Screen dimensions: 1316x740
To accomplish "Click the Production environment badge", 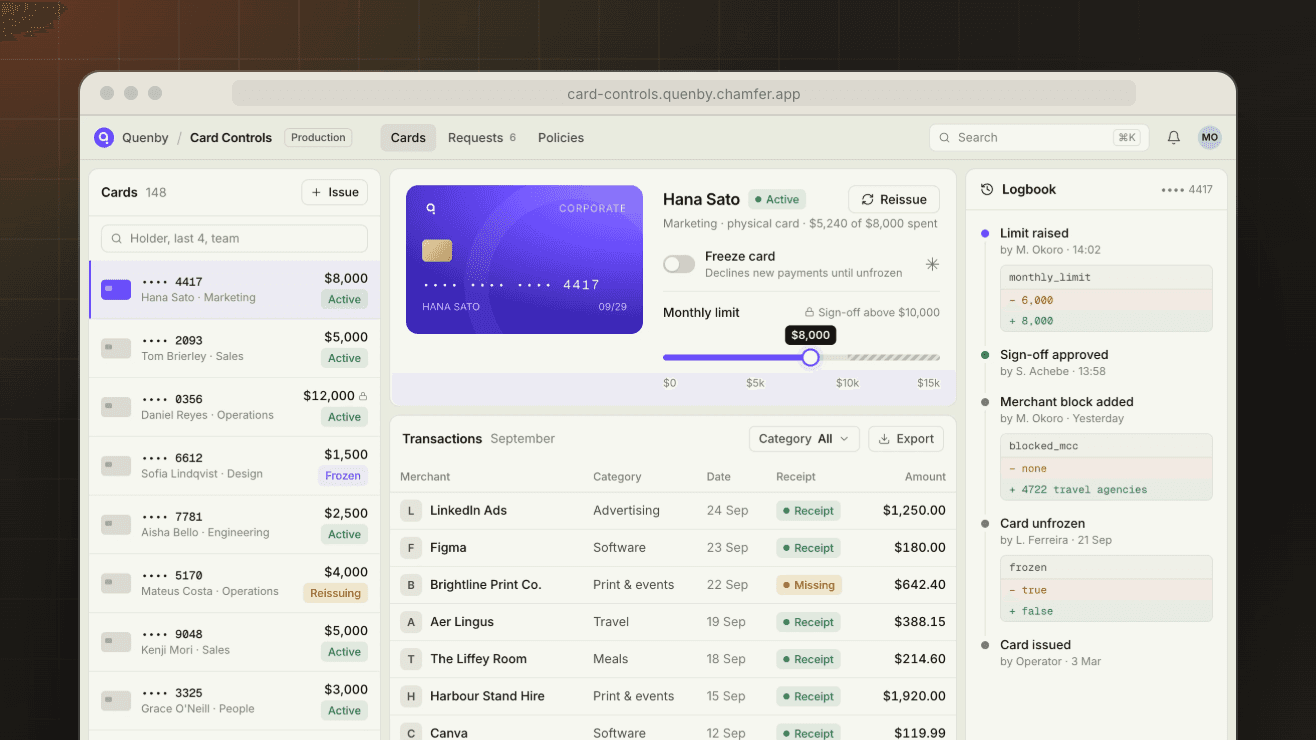I will (318, 138).
